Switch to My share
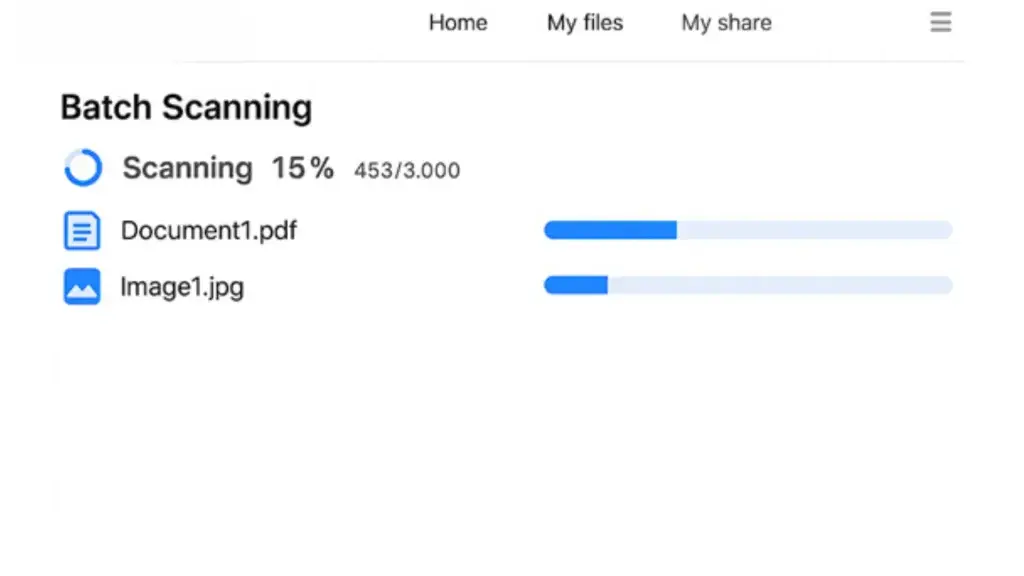 pyautogui.click(x=726, y=22)
